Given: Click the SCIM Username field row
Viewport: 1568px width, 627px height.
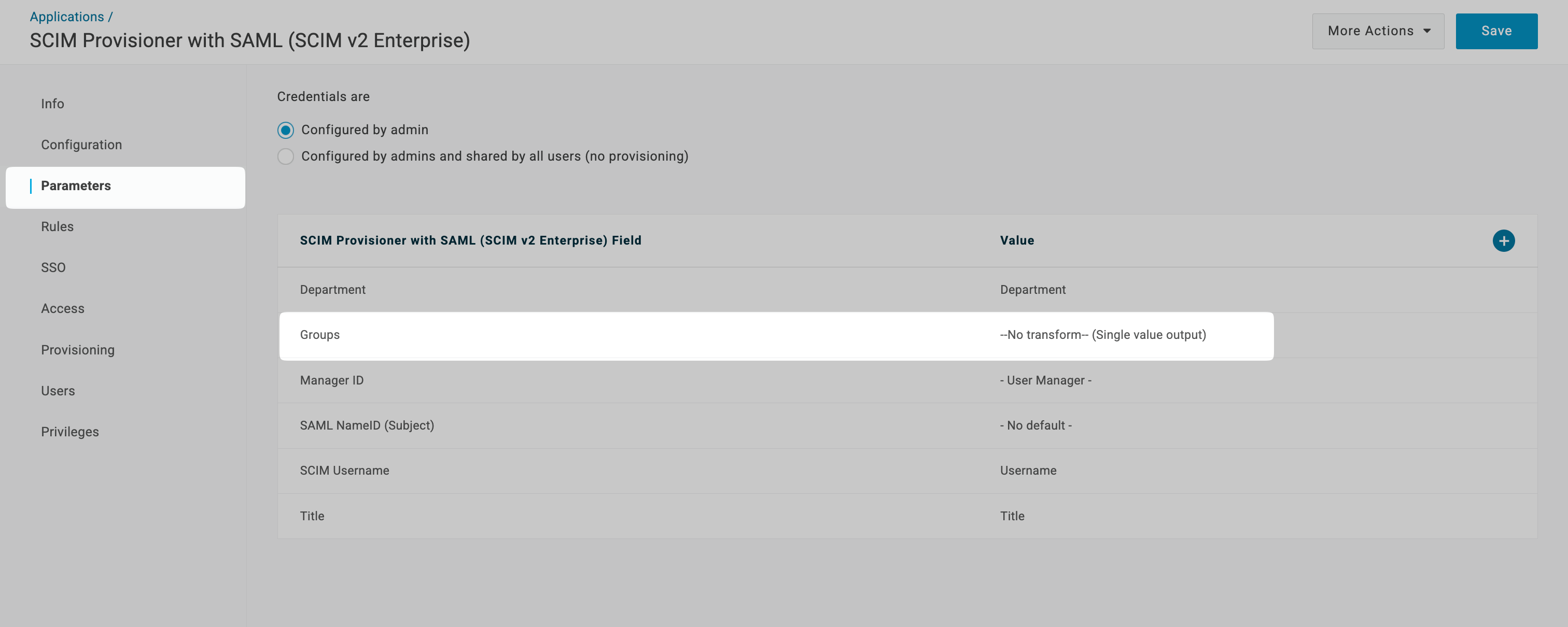Looking at the screenshot, I should click(x=344, y=471).
